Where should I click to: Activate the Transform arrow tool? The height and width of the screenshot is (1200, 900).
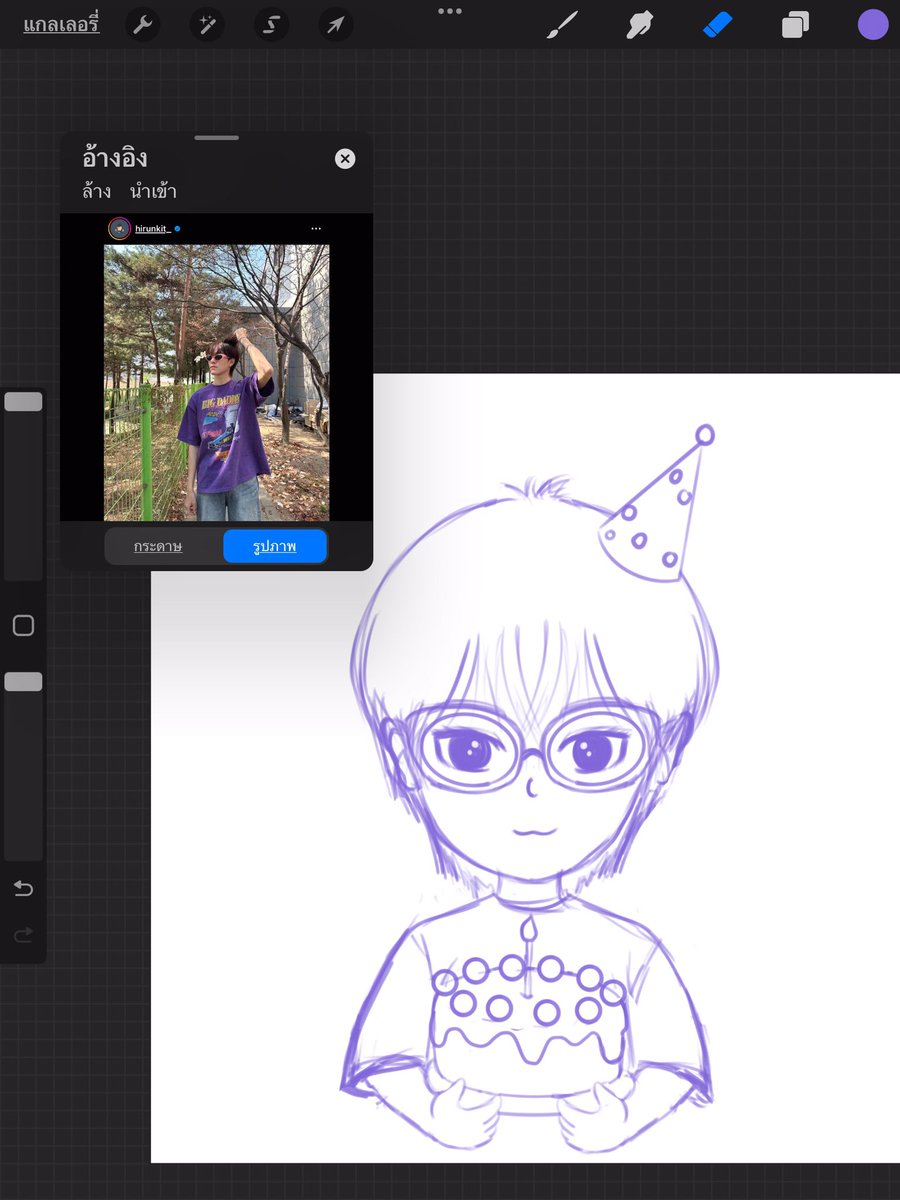pos(336,25)
